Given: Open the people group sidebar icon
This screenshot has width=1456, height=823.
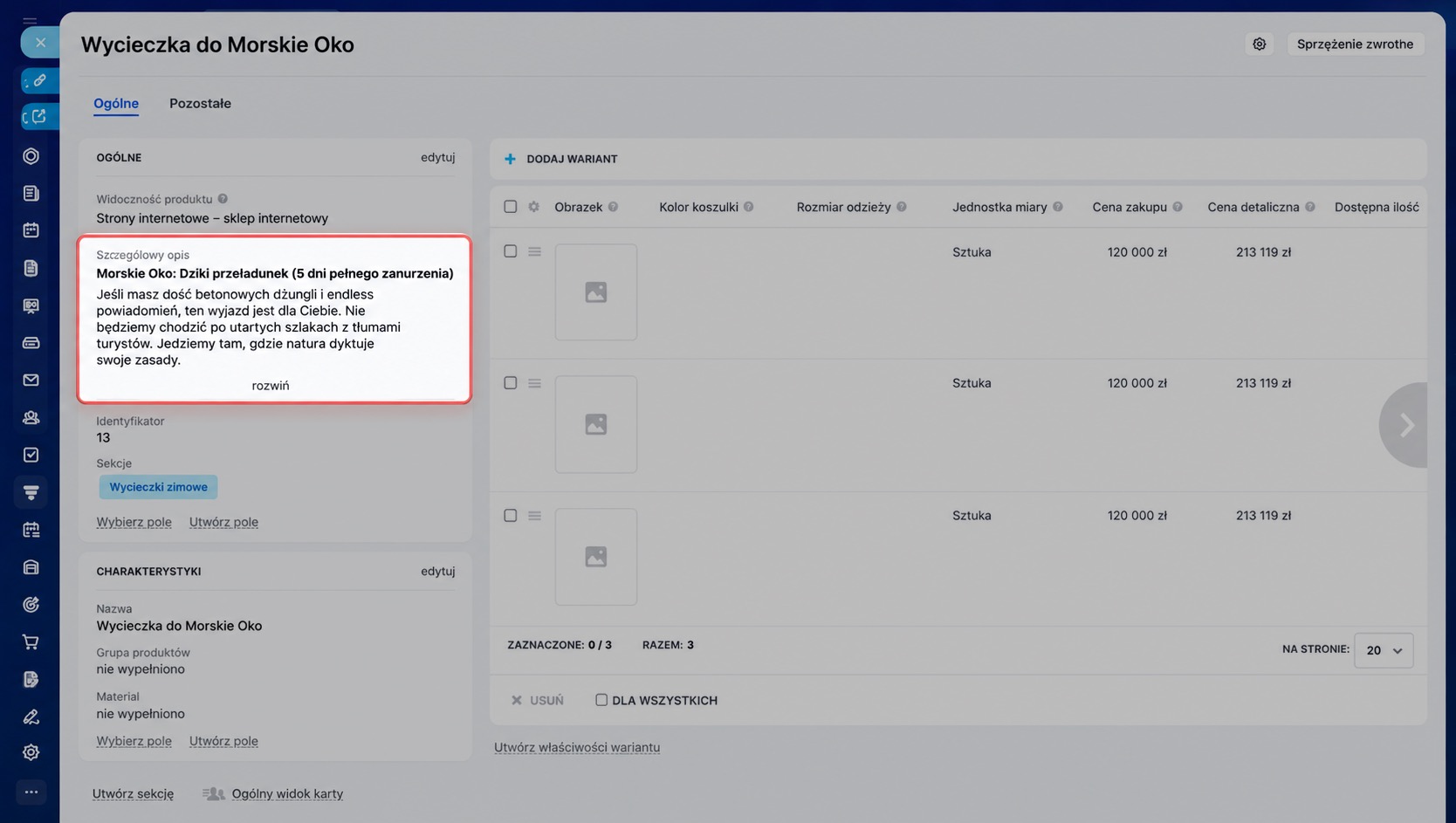Looking at the screenshot, I should [31, 417].
